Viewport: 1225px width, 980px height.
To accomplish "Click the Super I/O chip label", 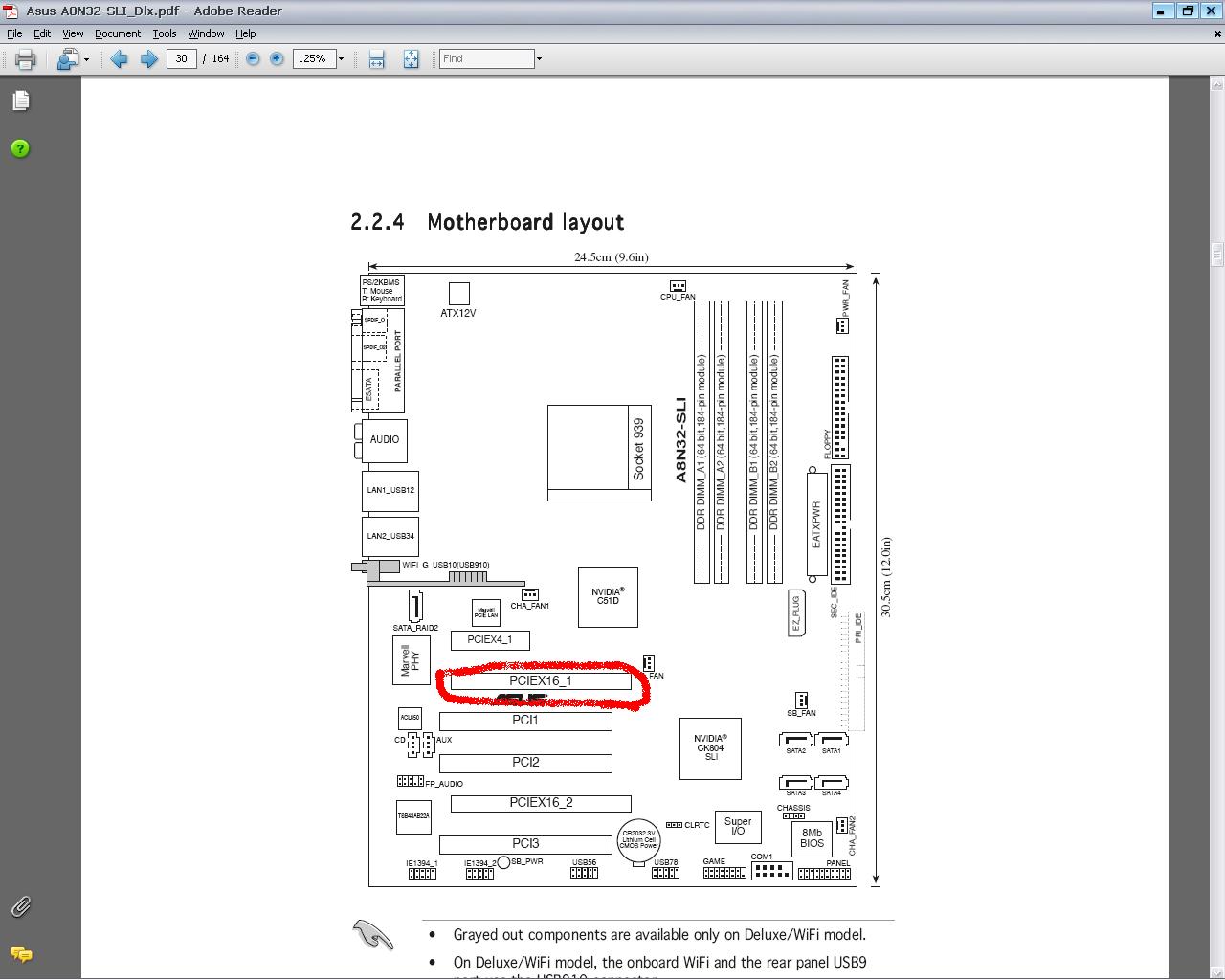I will pyautogui.click(x=738, y=826).
